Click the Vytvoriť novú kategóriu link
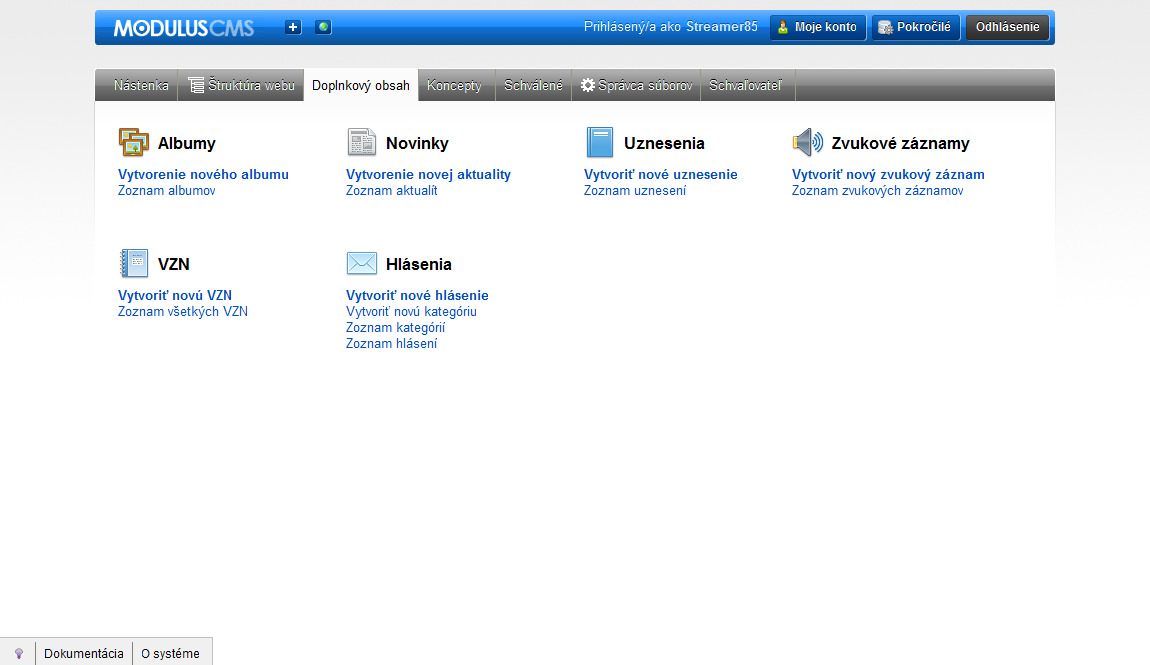Image resolution: width=1150 pixels, height=665 pixels. [411, 311]
